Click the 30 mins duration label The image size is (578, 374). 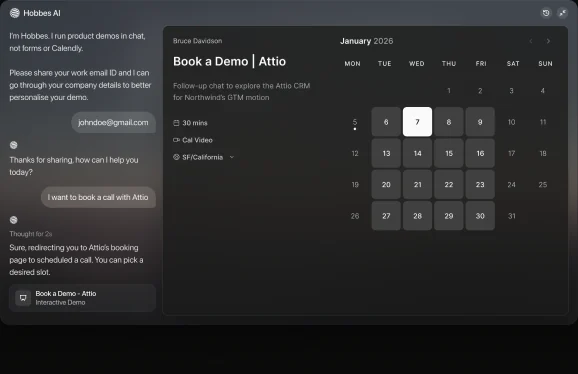pos(195,123)
